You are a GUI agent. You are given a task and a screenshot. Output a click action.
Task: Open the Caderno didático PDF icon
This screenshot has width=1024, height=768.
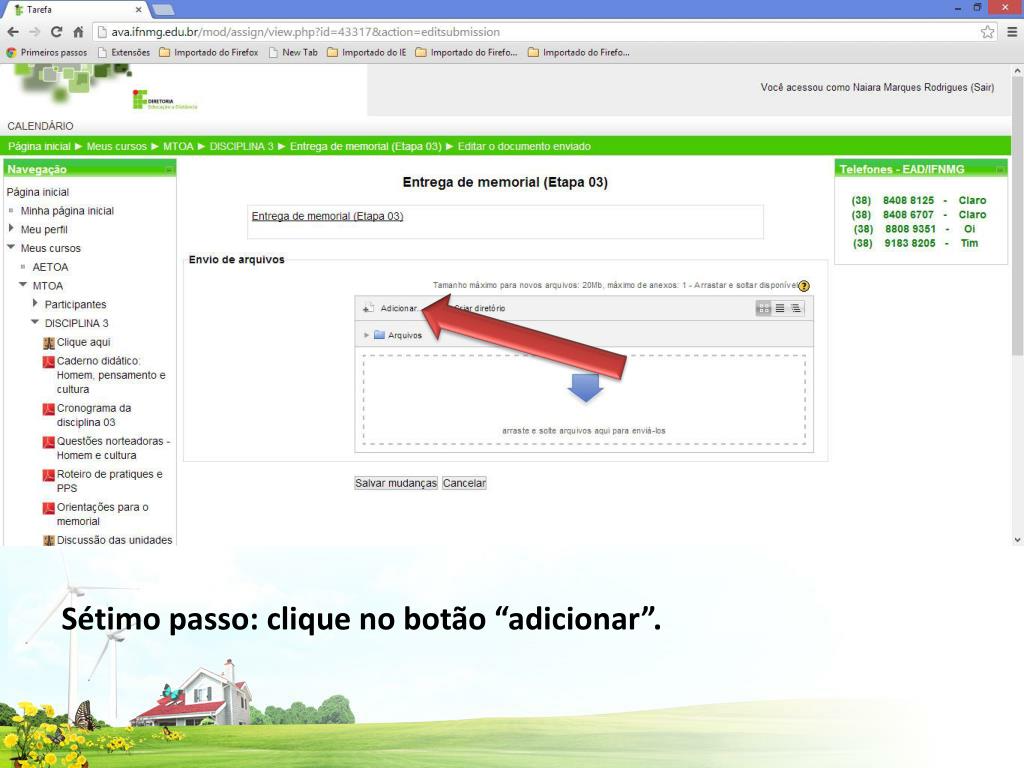pyautogui.click(x=48, y=361)
